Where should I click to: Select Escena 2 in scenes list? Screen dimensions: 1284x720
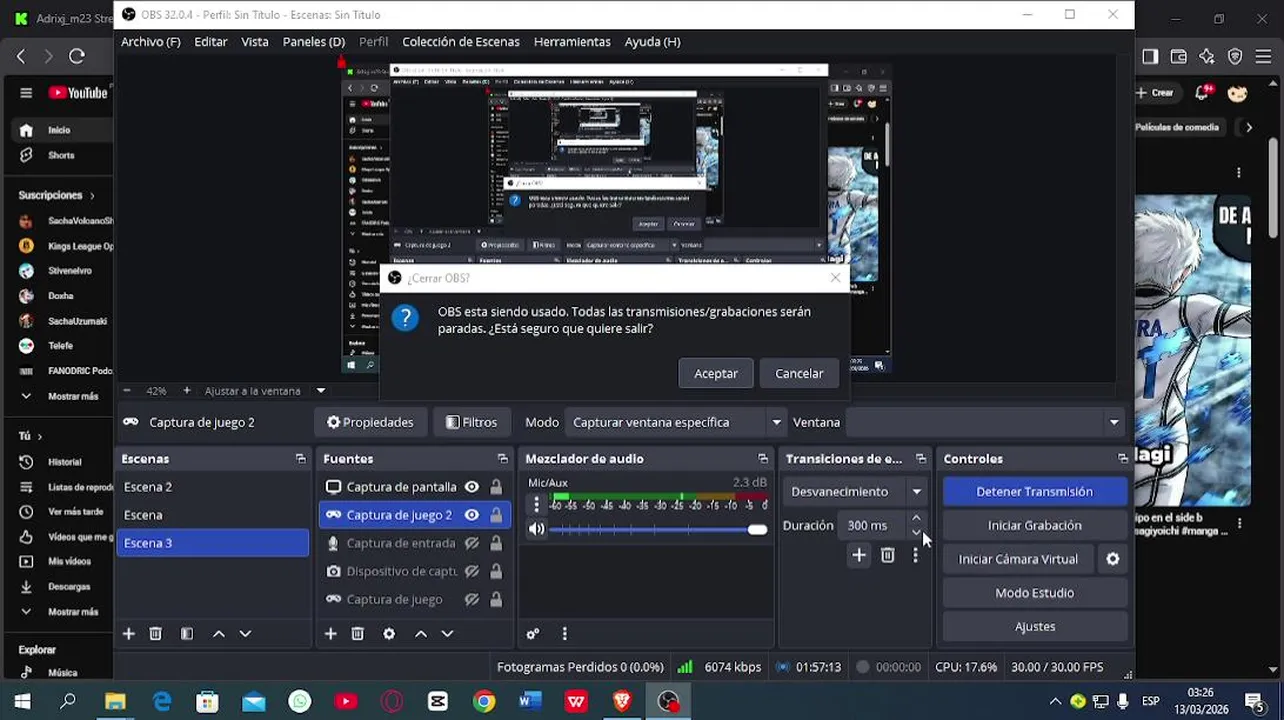click(213, 487)
